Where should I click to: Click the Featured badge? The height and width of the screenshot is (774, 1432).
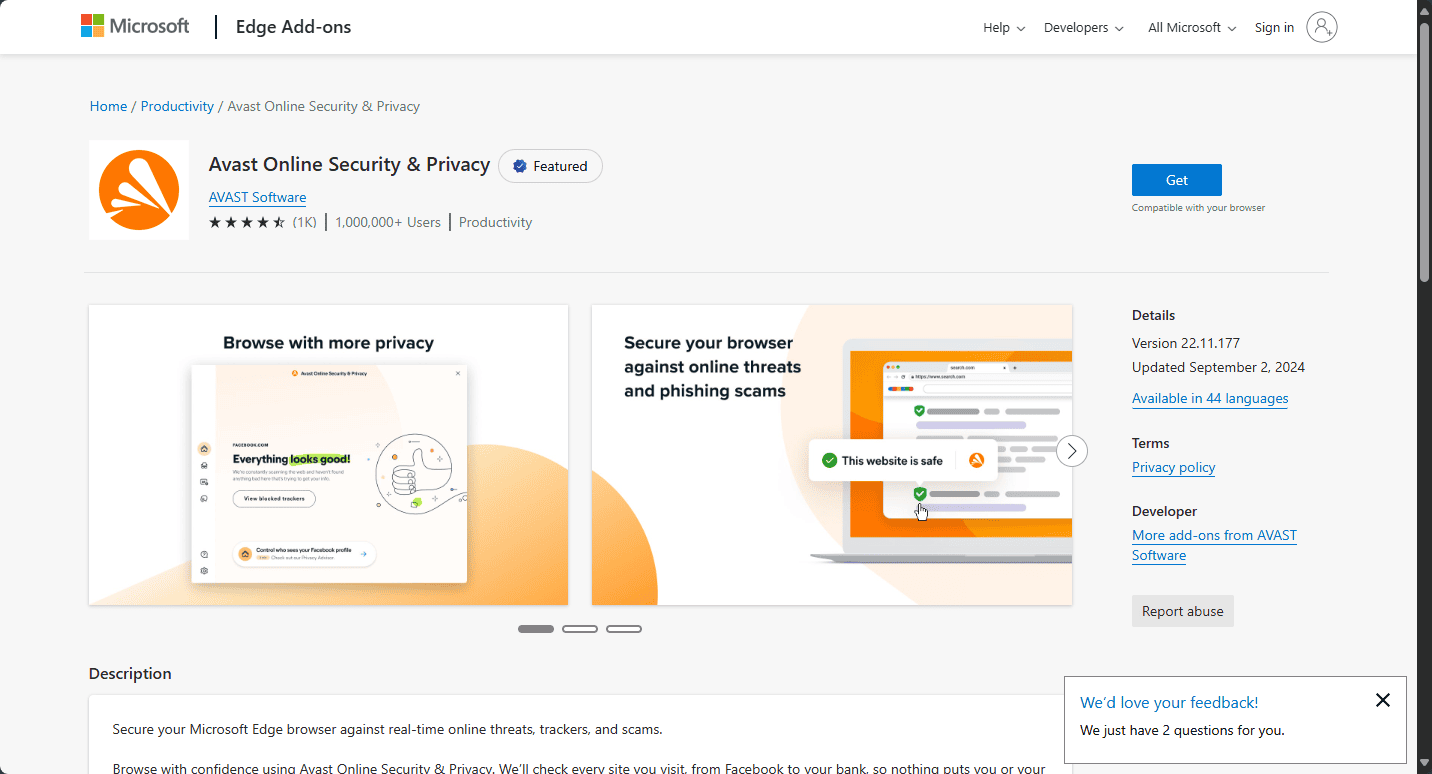[x=550, y=166]
